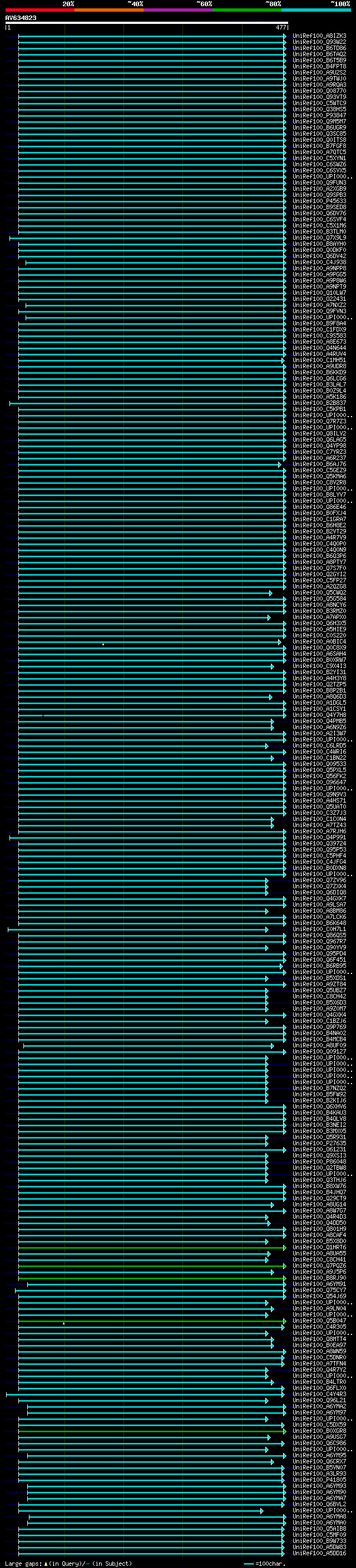This screenshot has height=1568, width=356.
Task: Open hit UniRef100_A9RQA3
Action: point(319,85)
